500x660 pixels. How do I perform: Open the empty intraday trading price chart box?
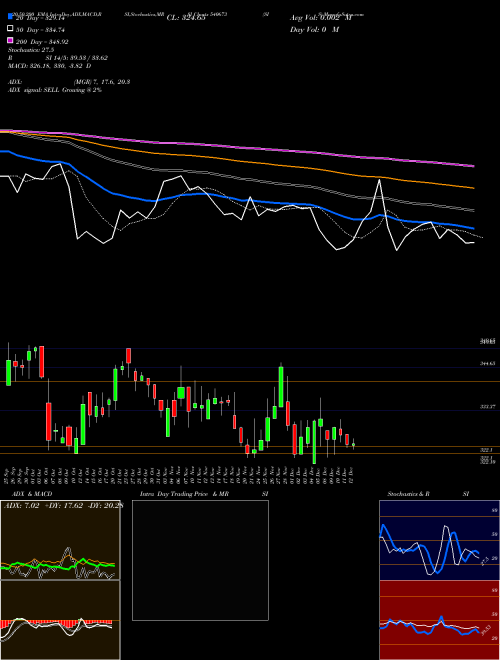point(200,560)
